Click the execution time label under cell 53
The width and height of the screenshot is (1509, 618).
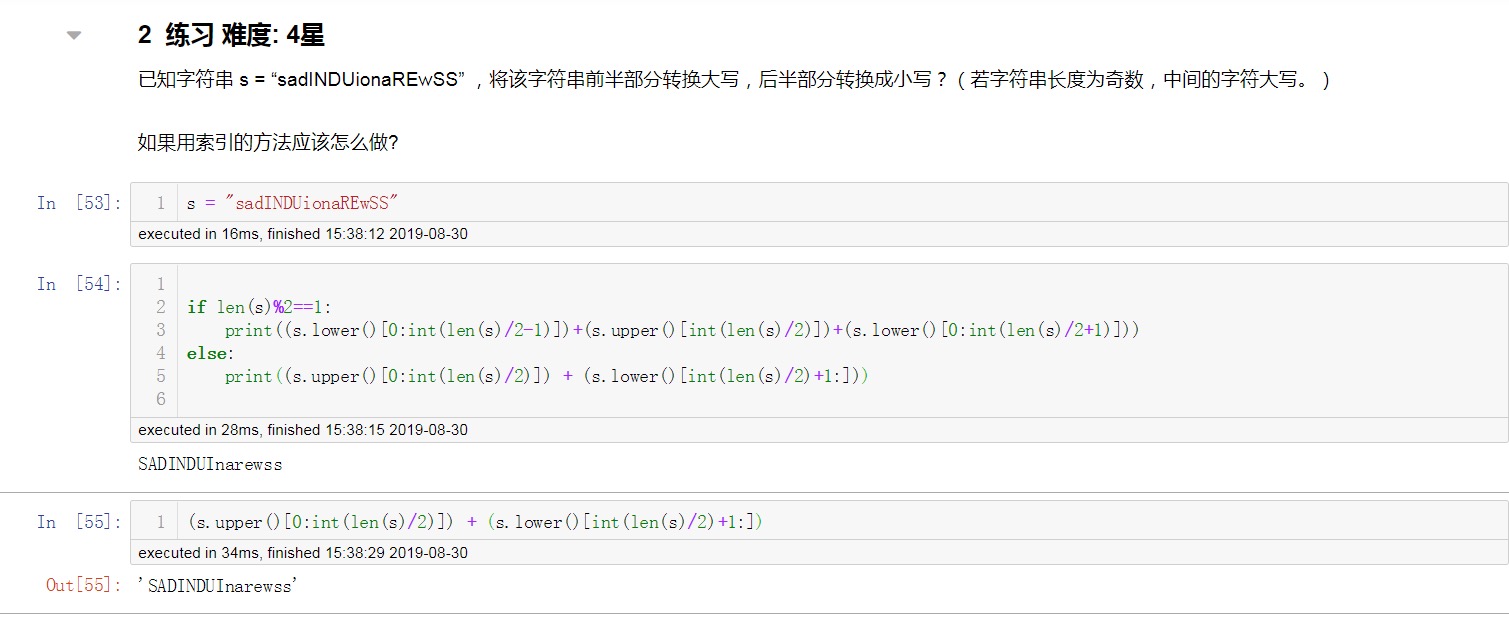coord(302,235)
